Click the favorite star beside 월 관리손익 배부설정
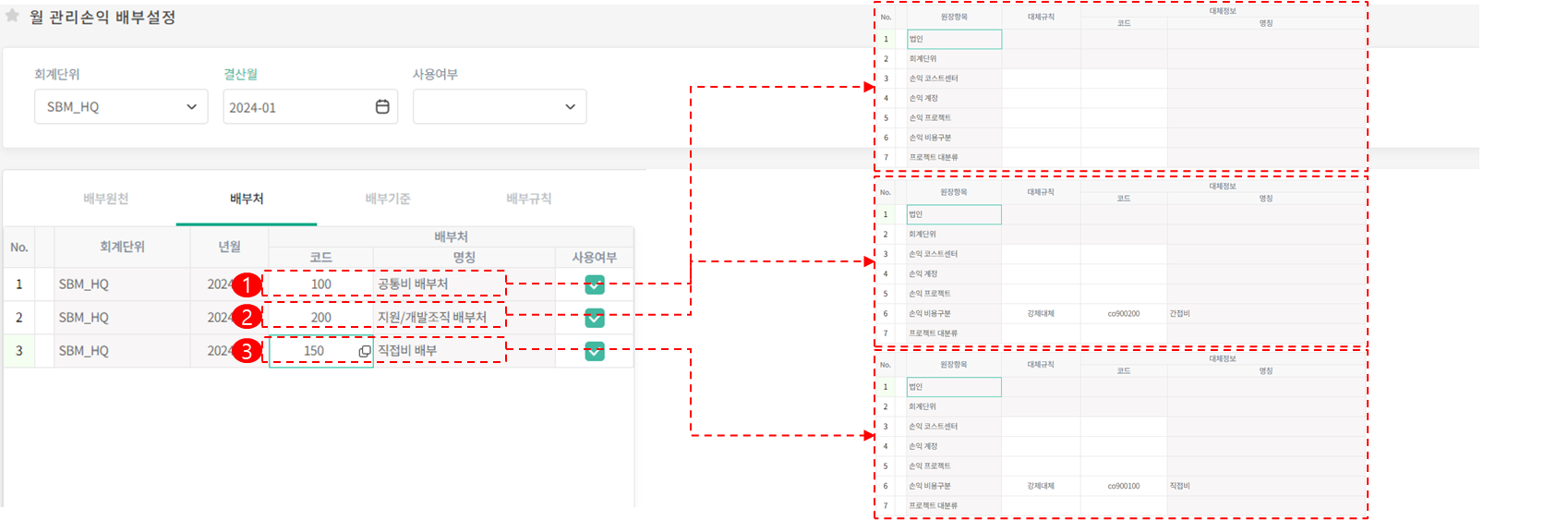Image resolution: width=1568 pixels, height=520 pixels. pos(12,16)
